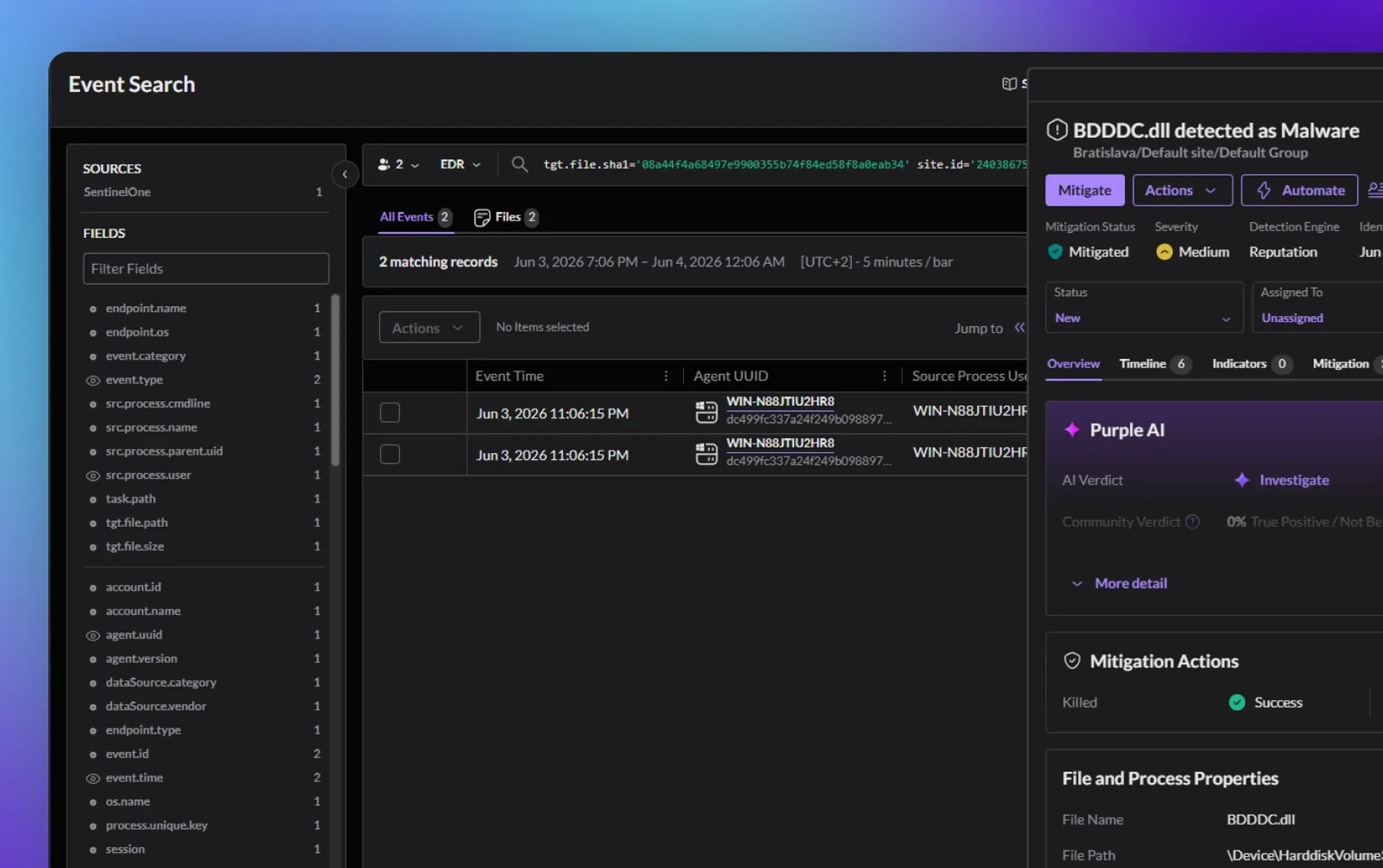
Task: Open the Timeline tab
Action: point(1155,364)
